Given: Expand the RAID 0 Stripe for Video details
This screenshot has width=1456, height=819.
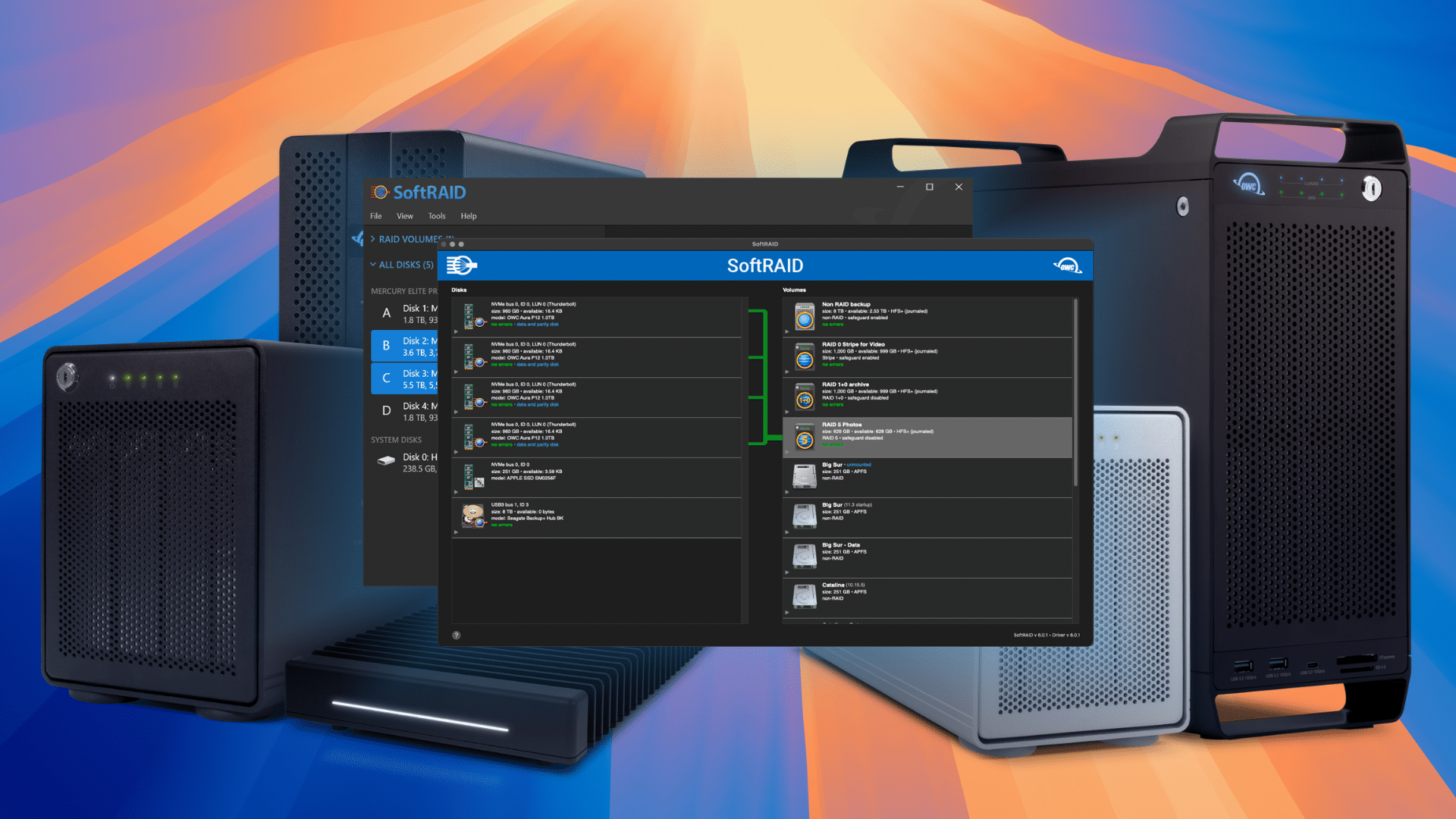Looking at the screenshot, I should pos(787,372).
